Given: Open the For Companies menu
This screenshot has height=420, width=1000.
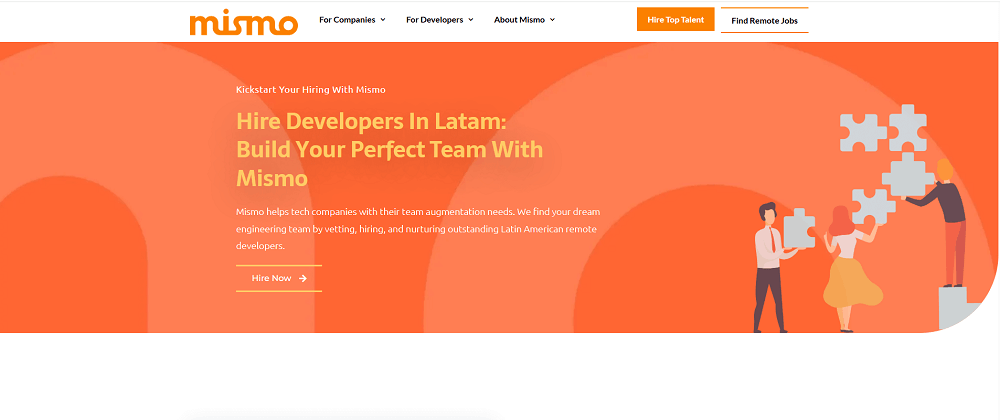Looking at the screenshot, I should coord(346,20).
